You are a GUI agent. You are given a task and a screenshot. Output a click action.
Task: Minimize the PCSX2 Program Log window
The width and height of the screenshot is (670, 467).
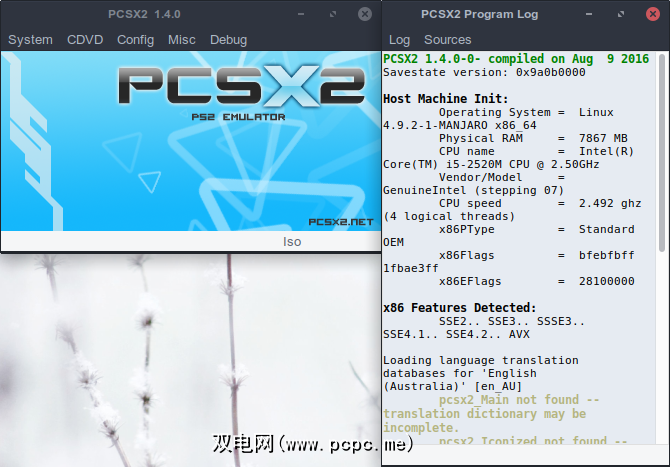click(x=589, y=14)
